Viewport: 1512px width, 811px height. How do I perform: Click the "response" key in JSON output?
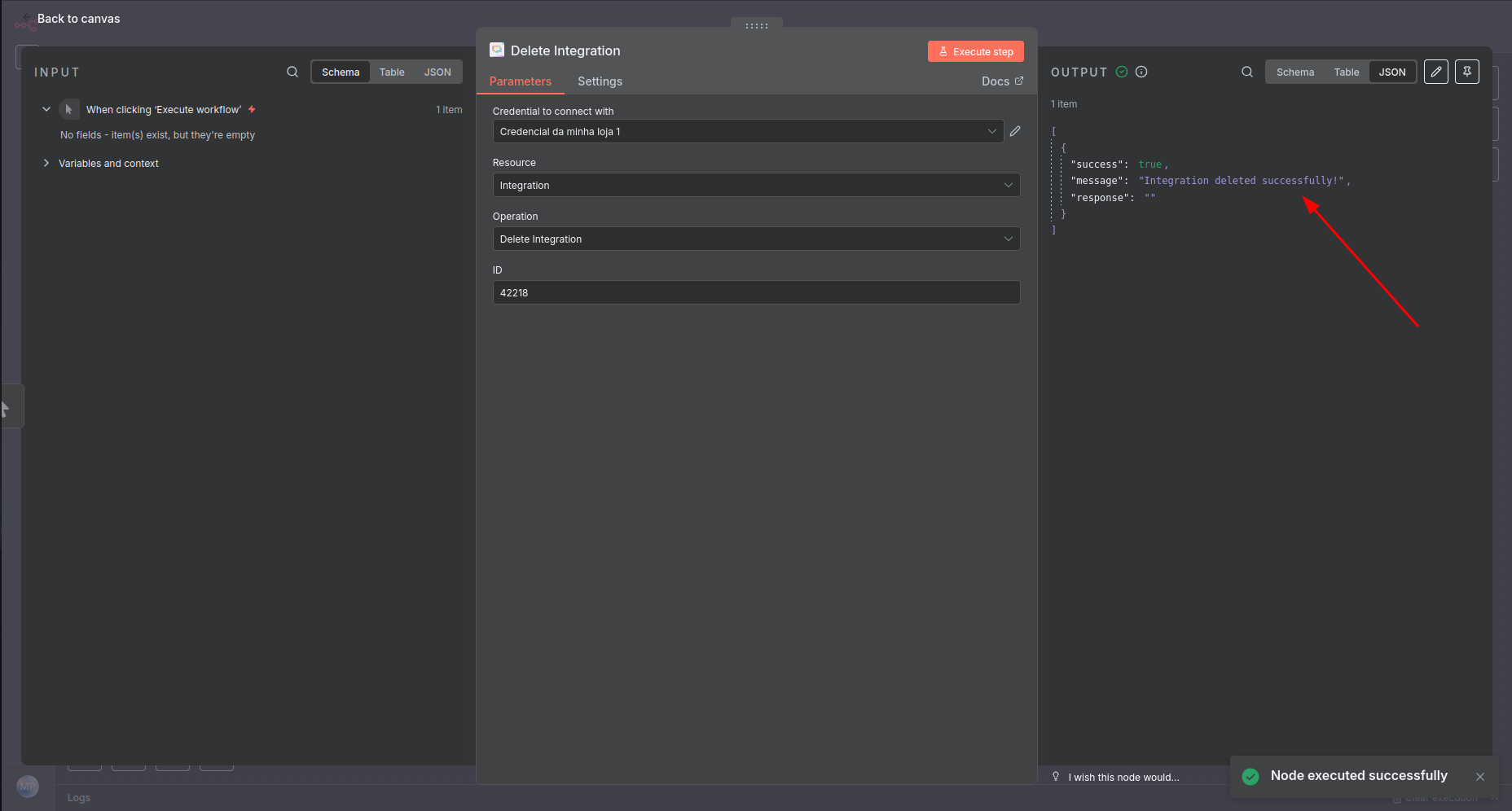pos(1100,198)
